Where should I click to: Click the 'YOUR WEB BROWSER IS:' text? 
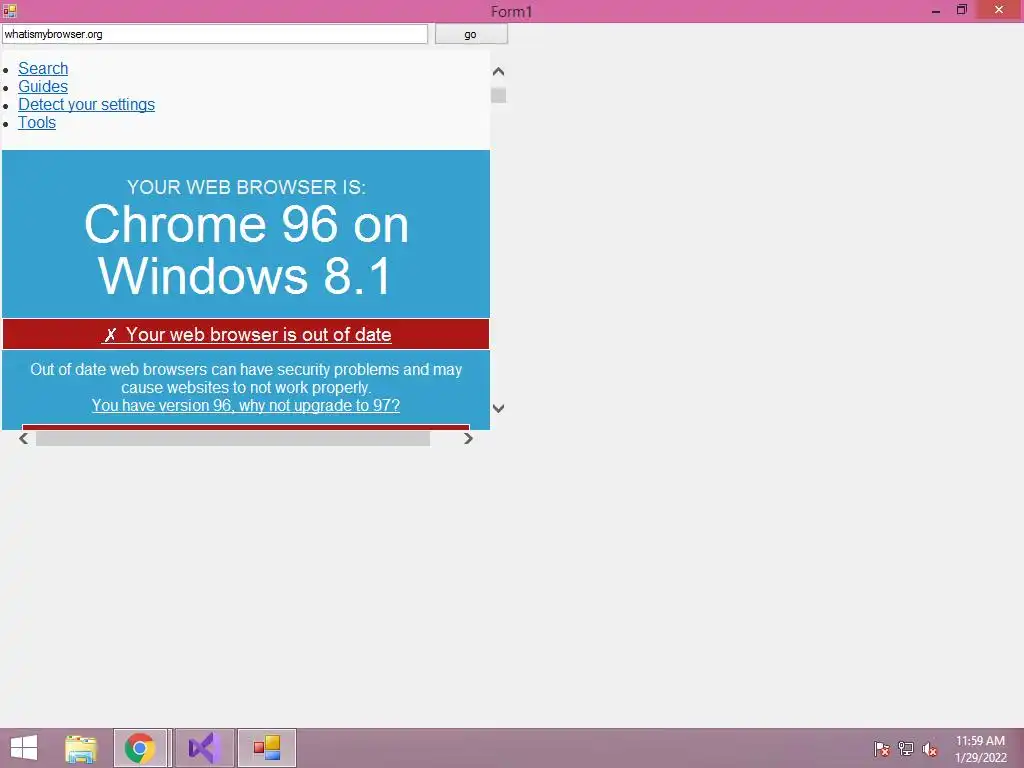pyautogui.click(x=246, y=187)
